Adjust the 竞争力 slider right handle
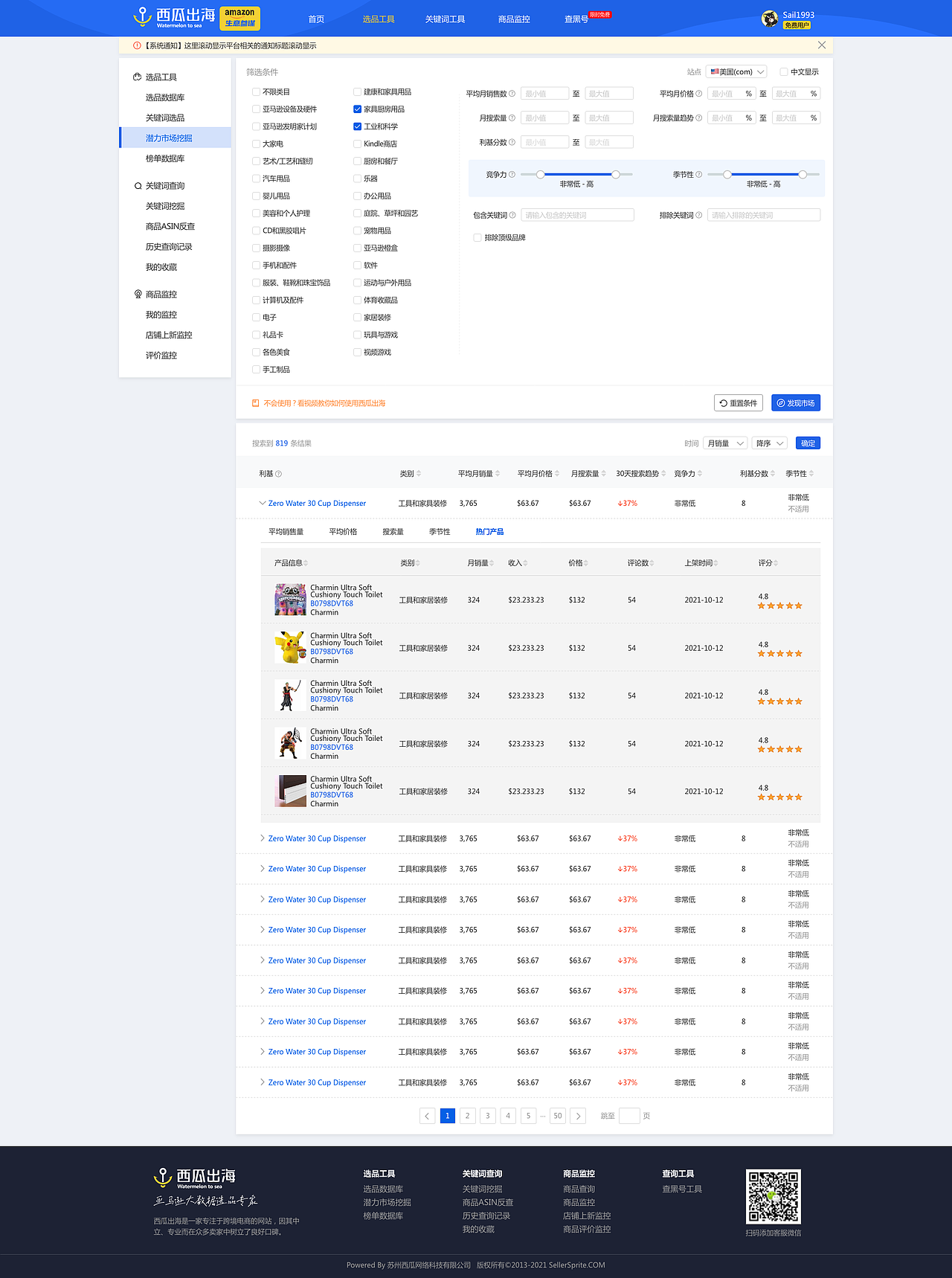This screenshot has width=952, height=1278. [x=616, y=175]
